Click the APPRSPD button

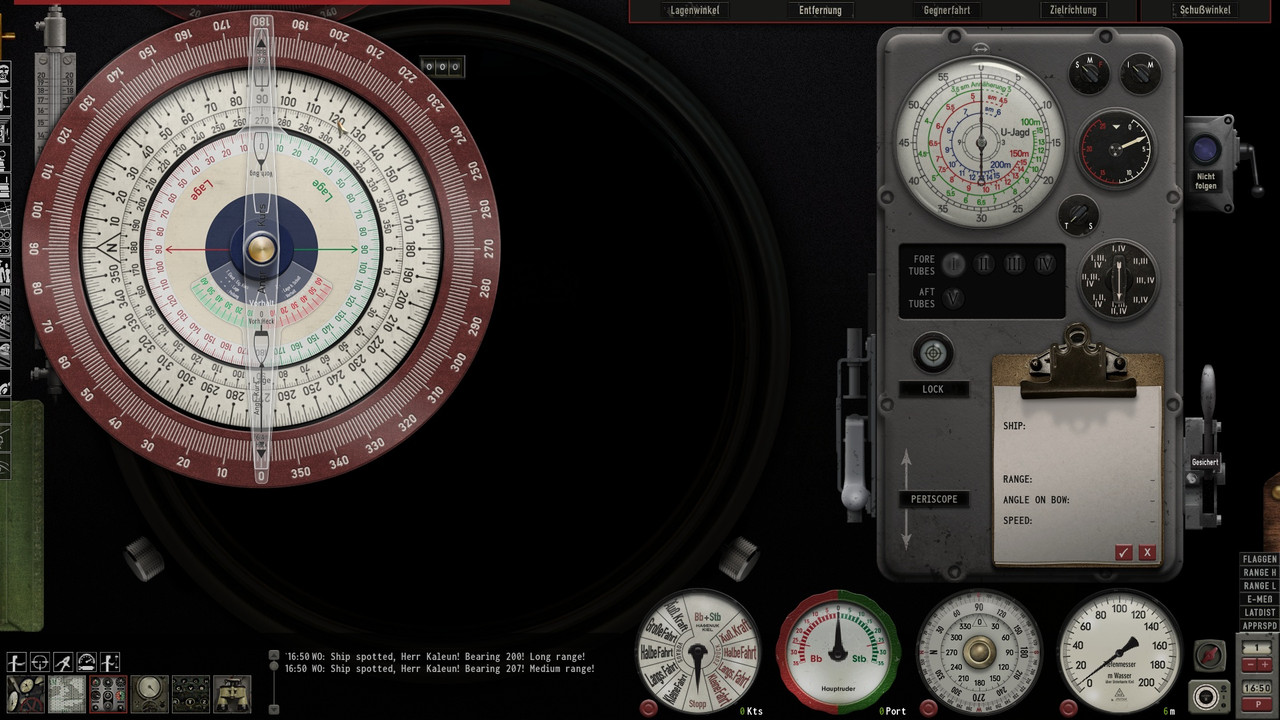(1259, 626)
